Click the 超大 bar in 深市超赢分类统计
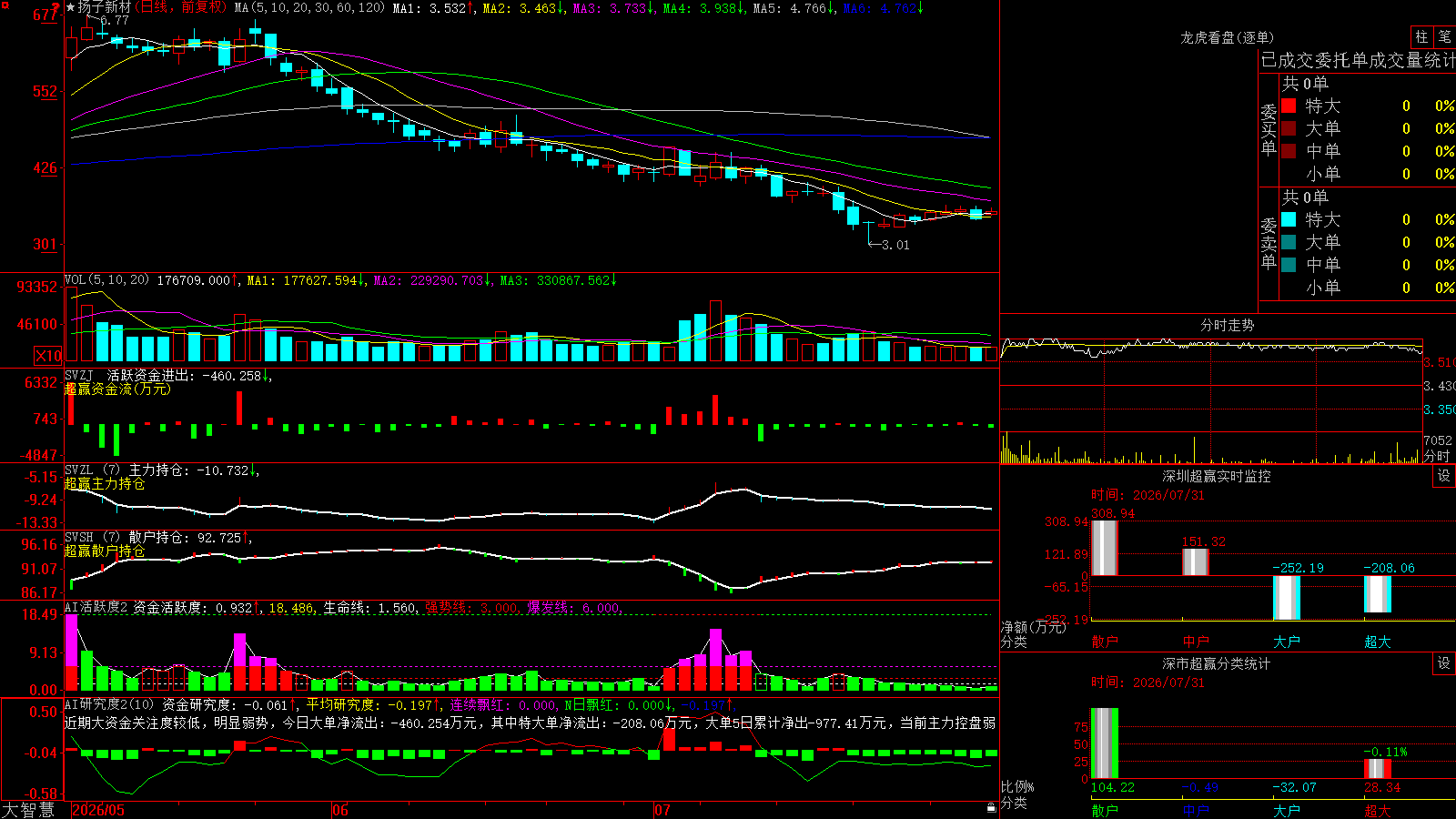Image resolution: width=1456 pixels, height=819 pixels. tap(1378, 769)
